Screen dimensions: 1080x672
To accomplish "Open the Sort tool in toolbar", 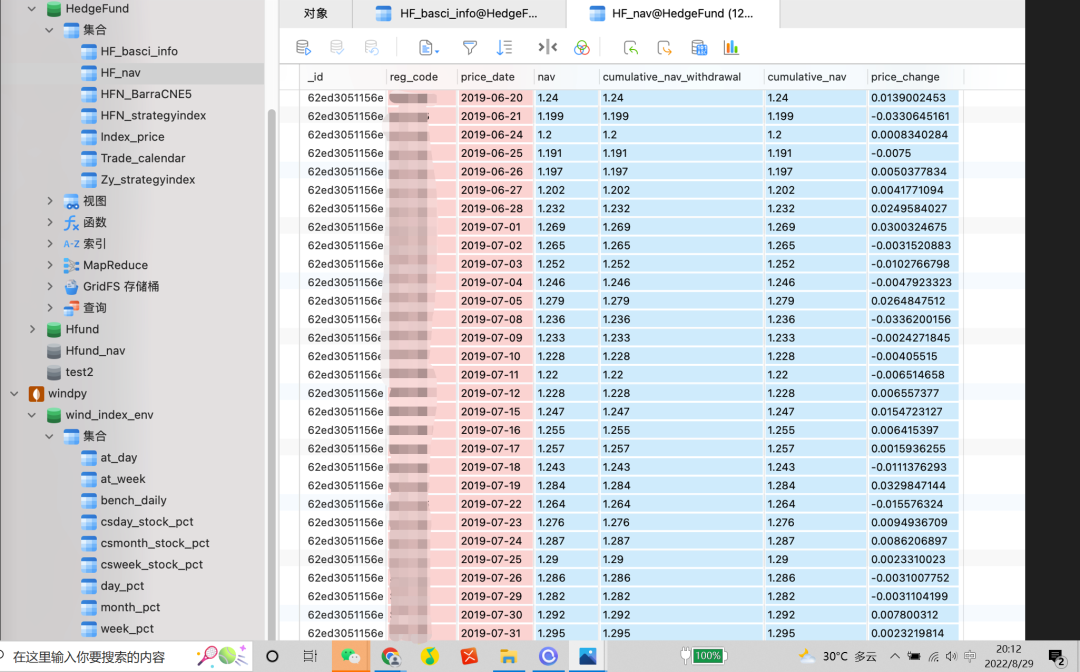I will point(504,48).
